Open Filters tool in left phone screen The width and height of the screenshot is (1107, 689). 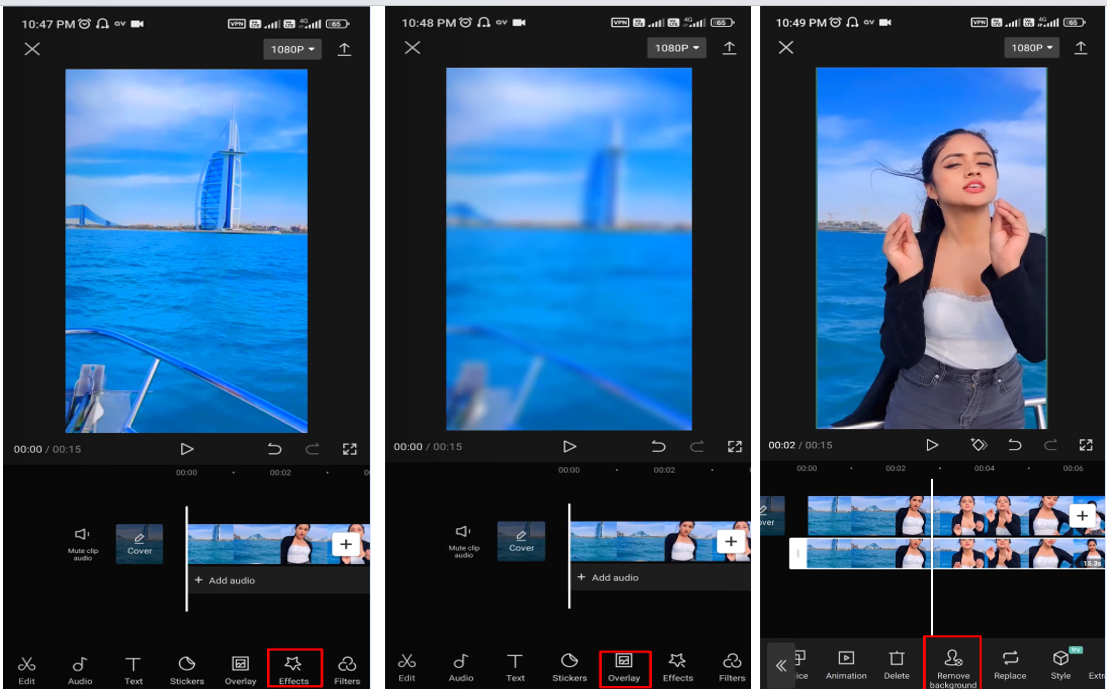click(347, 669)
